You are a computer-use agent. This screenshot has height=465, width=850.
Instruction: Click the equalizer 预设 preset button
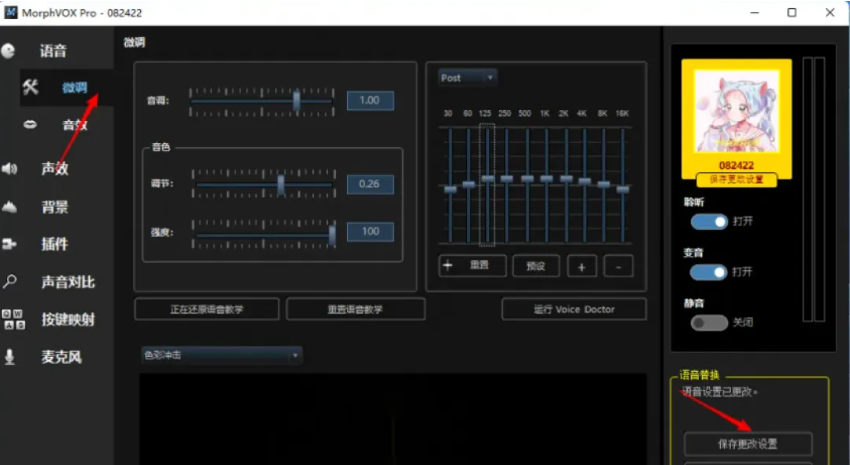coord(536,266)
